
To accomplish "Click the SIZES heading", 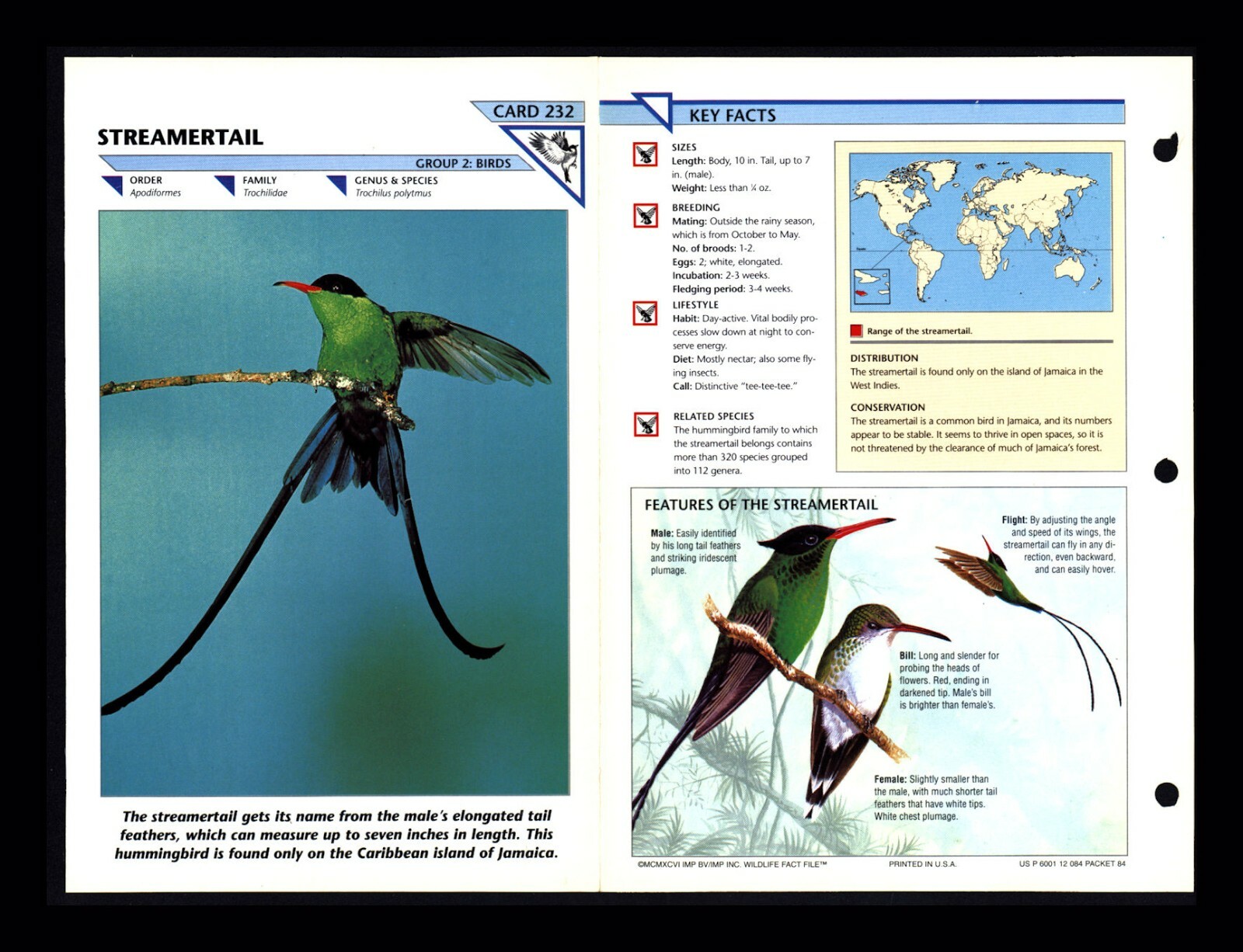I will 684,148.
